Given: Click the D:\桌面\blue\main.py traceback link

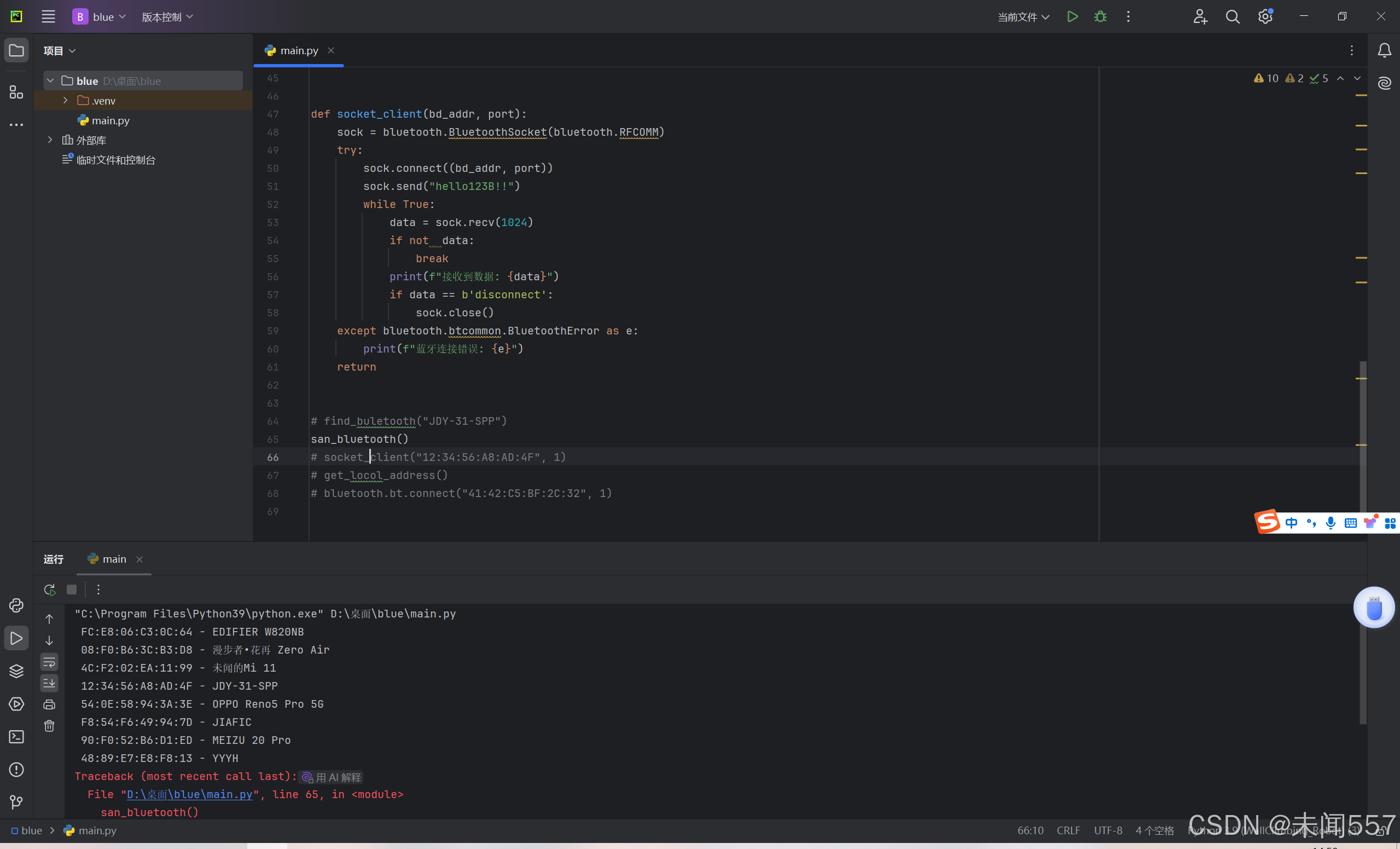Looking at the screenshot, I should (x=189, y=794).
